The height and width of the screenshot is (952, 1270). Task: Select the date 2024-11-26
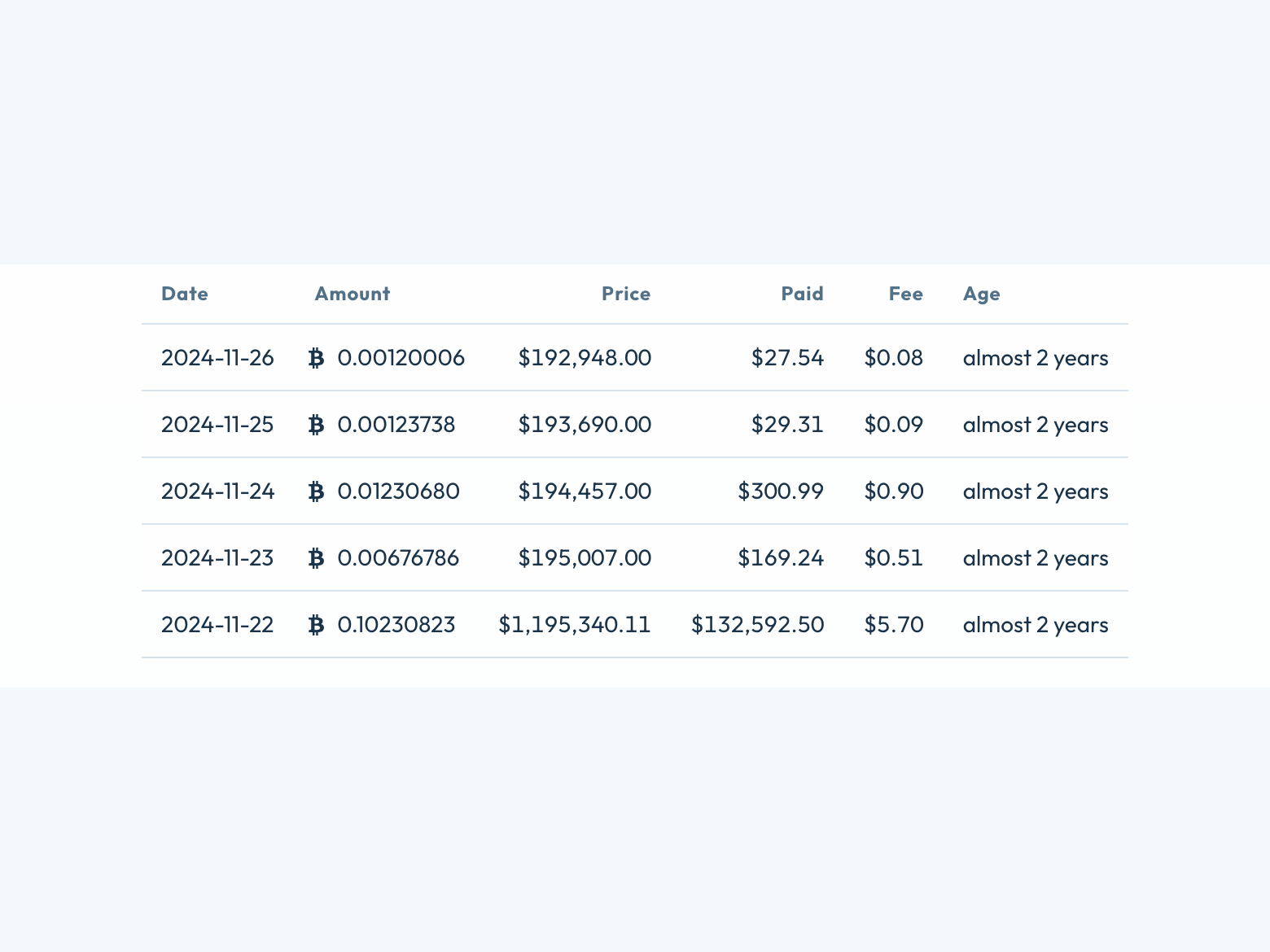(217, 358)
